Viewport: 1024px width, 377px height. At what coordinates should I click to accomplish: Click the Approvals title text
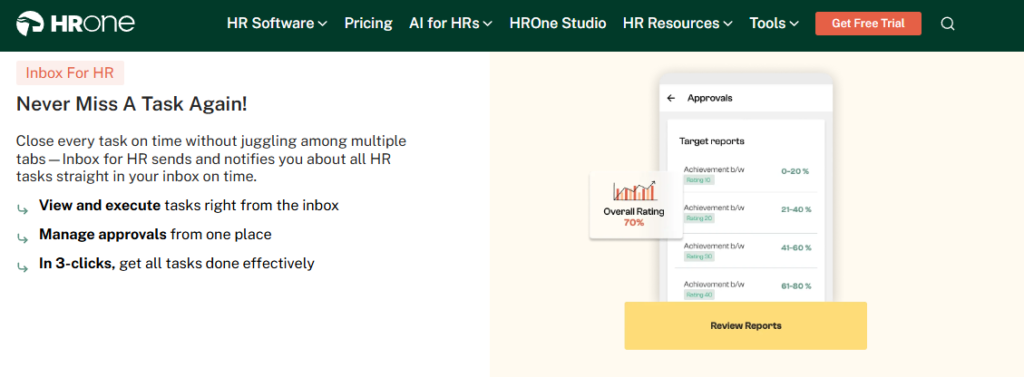click(710, 98)
